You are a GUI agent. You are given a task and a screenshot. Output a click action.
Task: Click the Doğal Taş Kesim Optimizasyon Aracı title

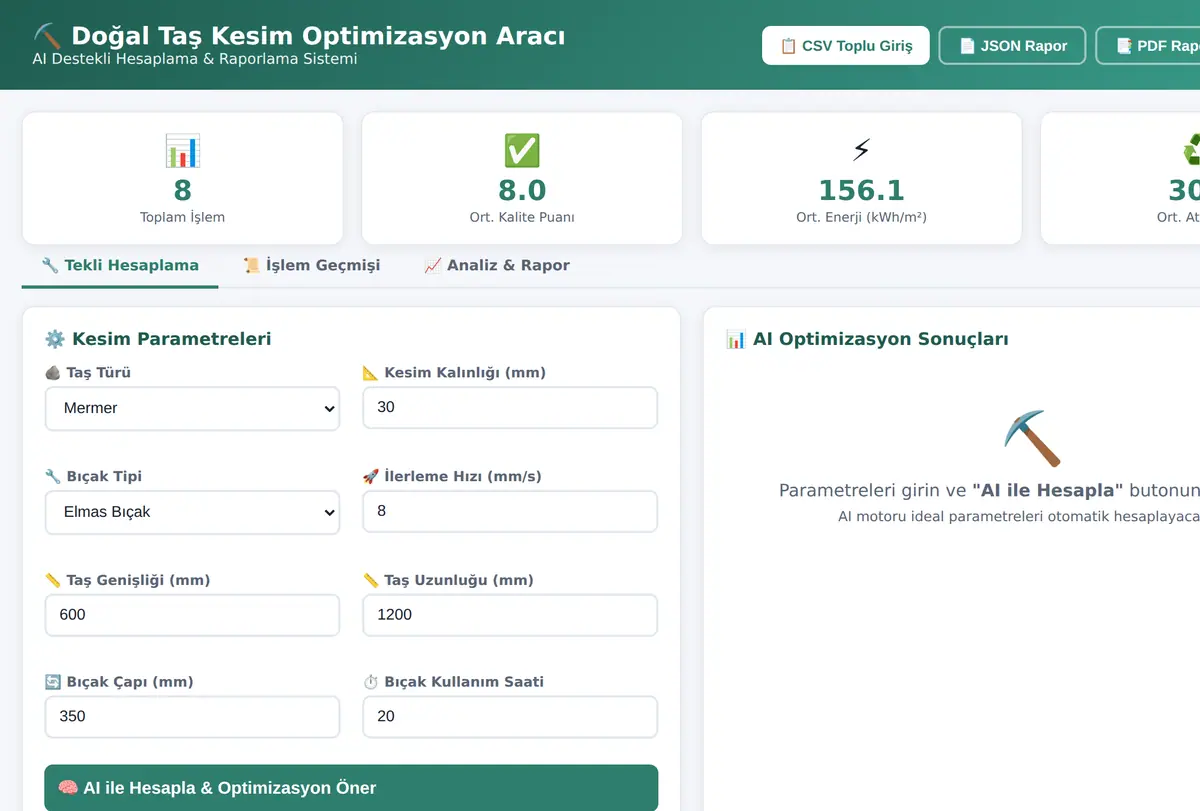[x=318, y=36]
